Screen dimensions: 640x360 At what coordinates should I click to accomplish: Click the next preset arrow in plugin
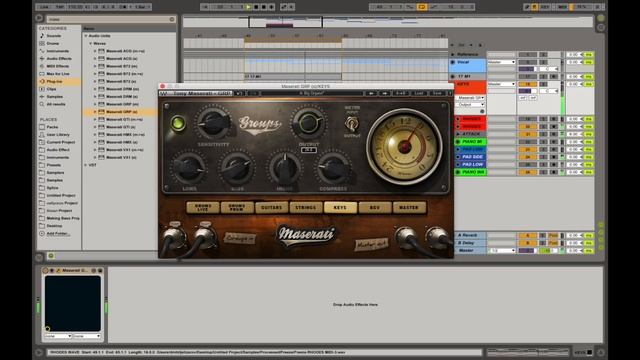pyautogui.click(x=385, y=93)
